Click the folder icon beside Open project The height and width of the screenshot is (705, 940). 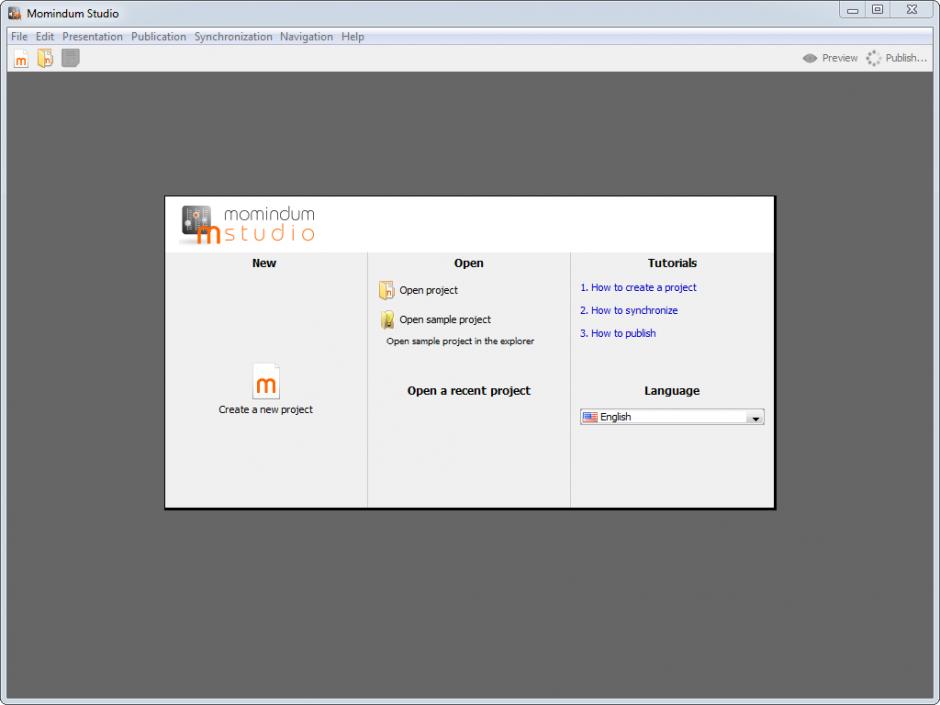pyautogui.click(x=387, y=290)
